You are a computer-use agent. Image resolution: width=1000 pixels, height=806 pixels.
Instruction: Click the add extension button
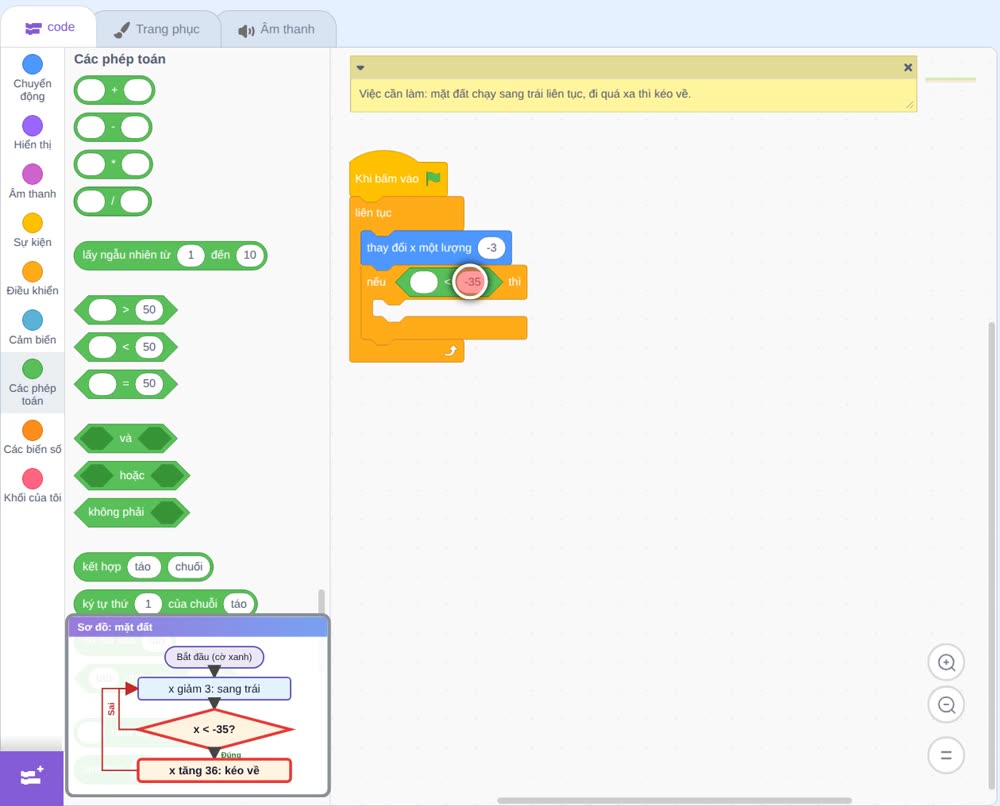[x=32, y=777]
